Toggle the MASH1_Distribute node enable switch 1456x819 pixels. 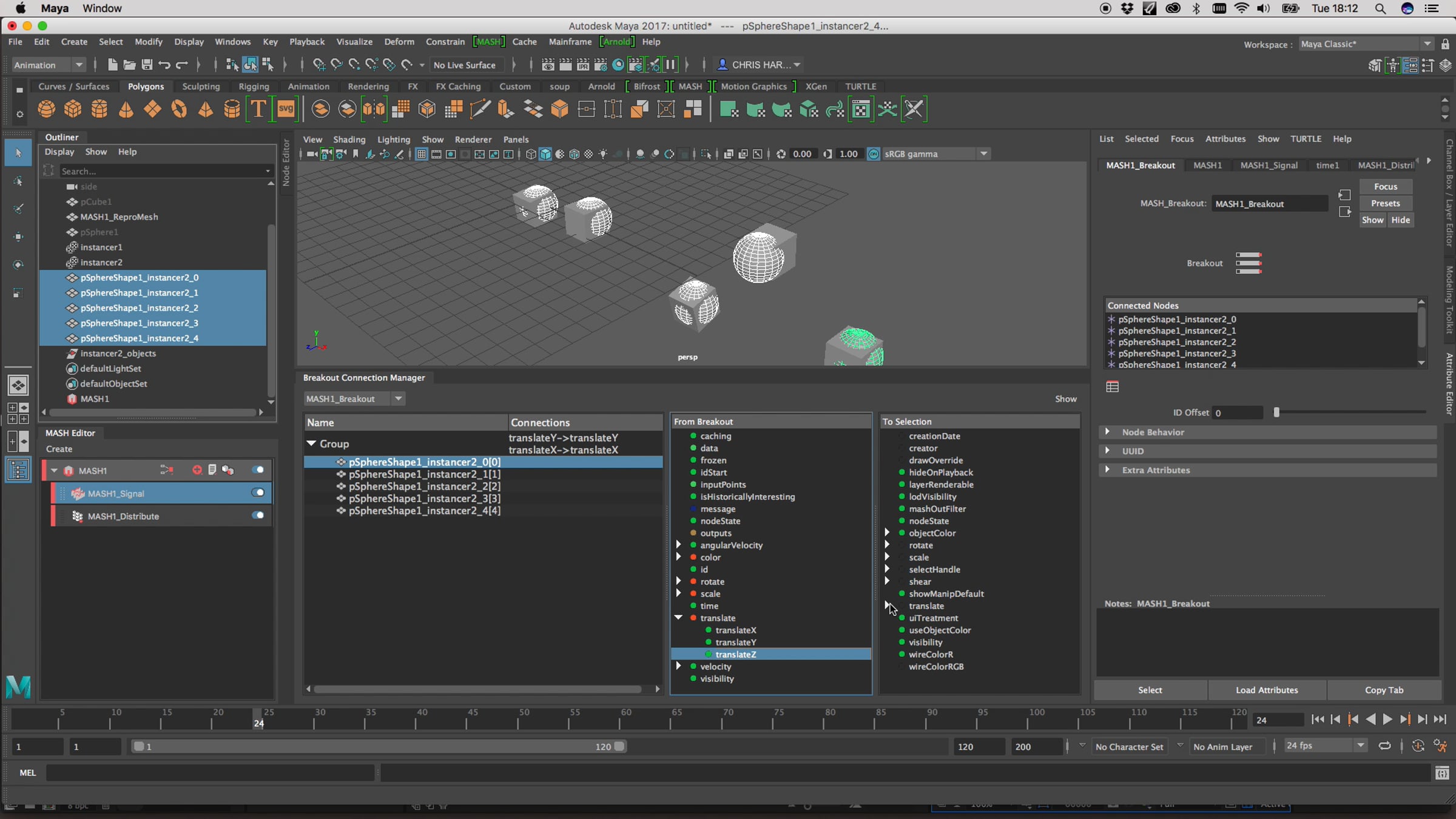[x=258, y=516]
